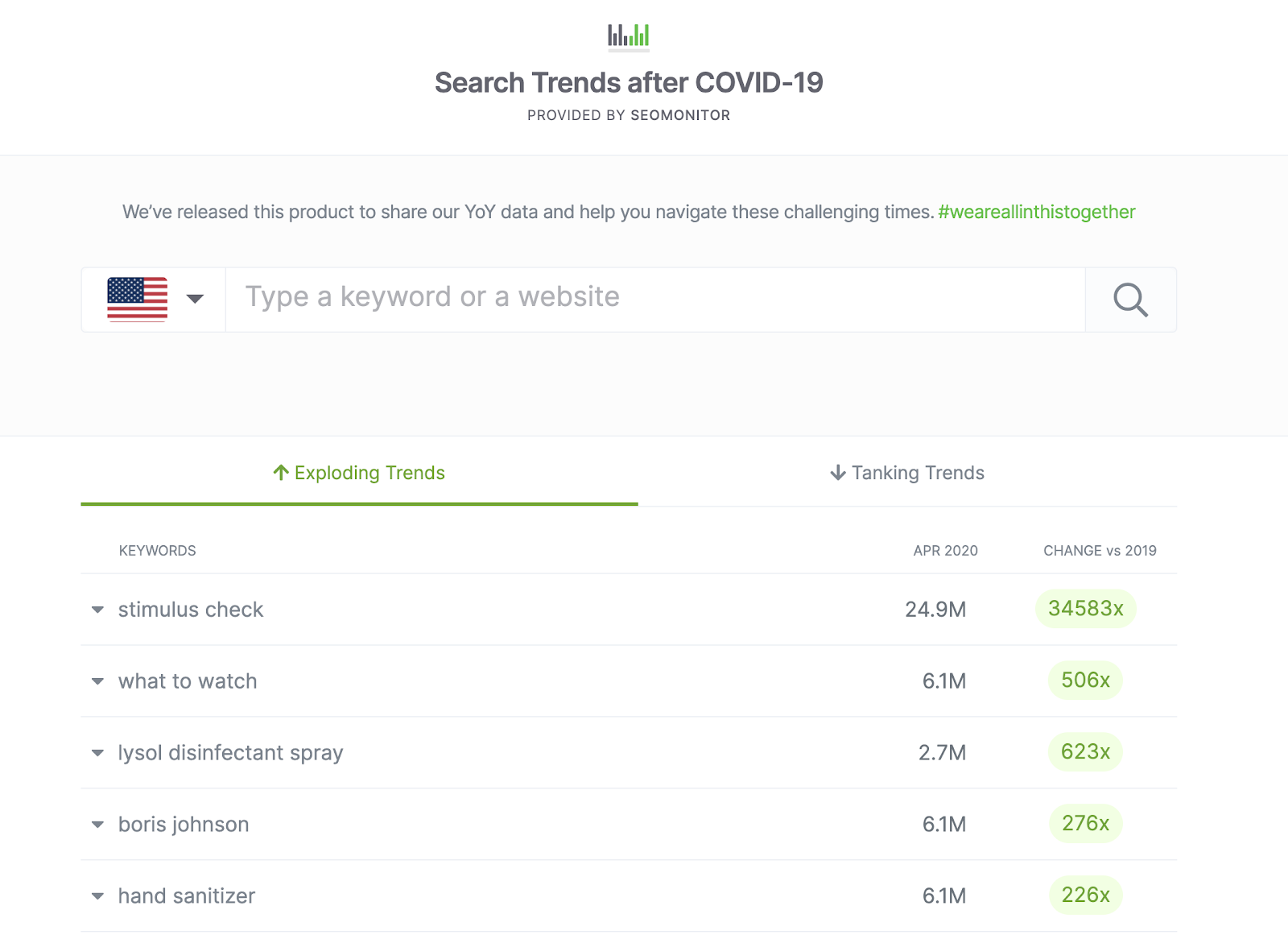
Task: Click the 'boris johnson' keyword text
Action: click(x=184, y=825)
